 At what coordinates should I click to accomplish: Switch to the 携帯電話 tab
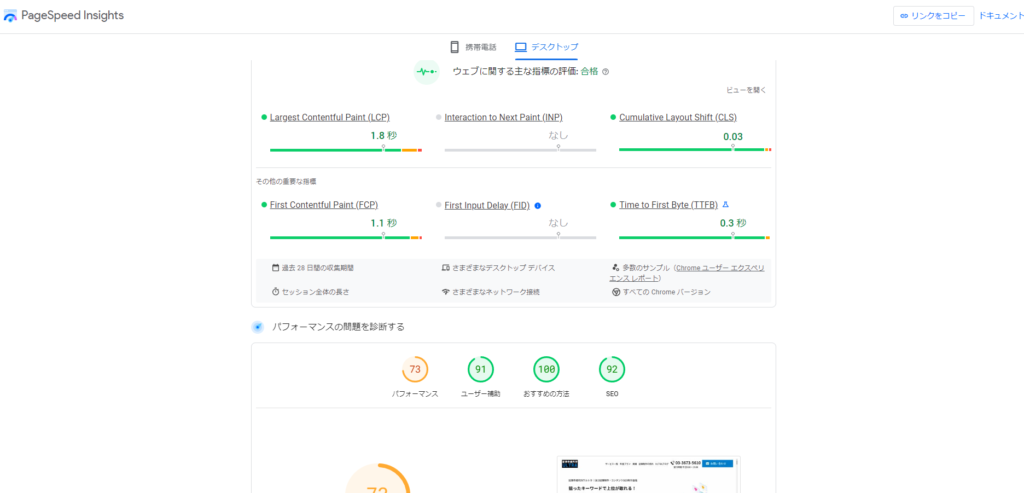(x=473, y=47)
